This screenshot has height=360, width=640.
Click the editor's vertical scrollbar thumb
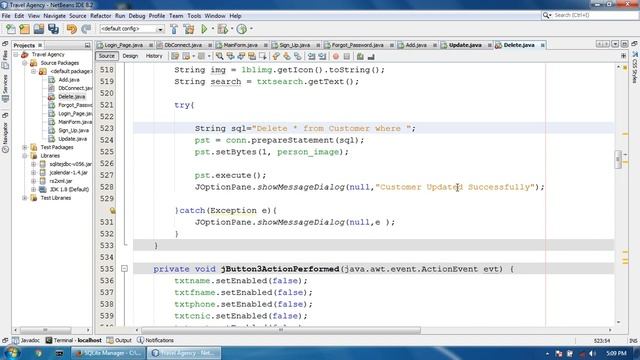click(x=618, y=159)
